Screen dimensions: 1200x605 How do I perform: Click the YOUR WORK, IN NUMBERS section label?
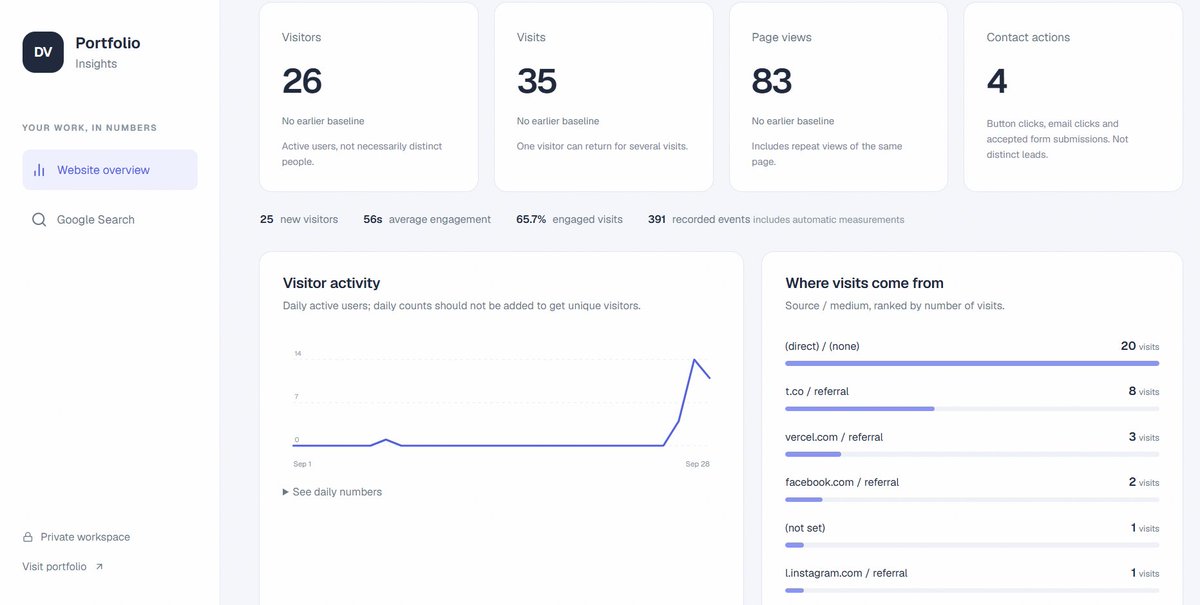pos(90,128)
